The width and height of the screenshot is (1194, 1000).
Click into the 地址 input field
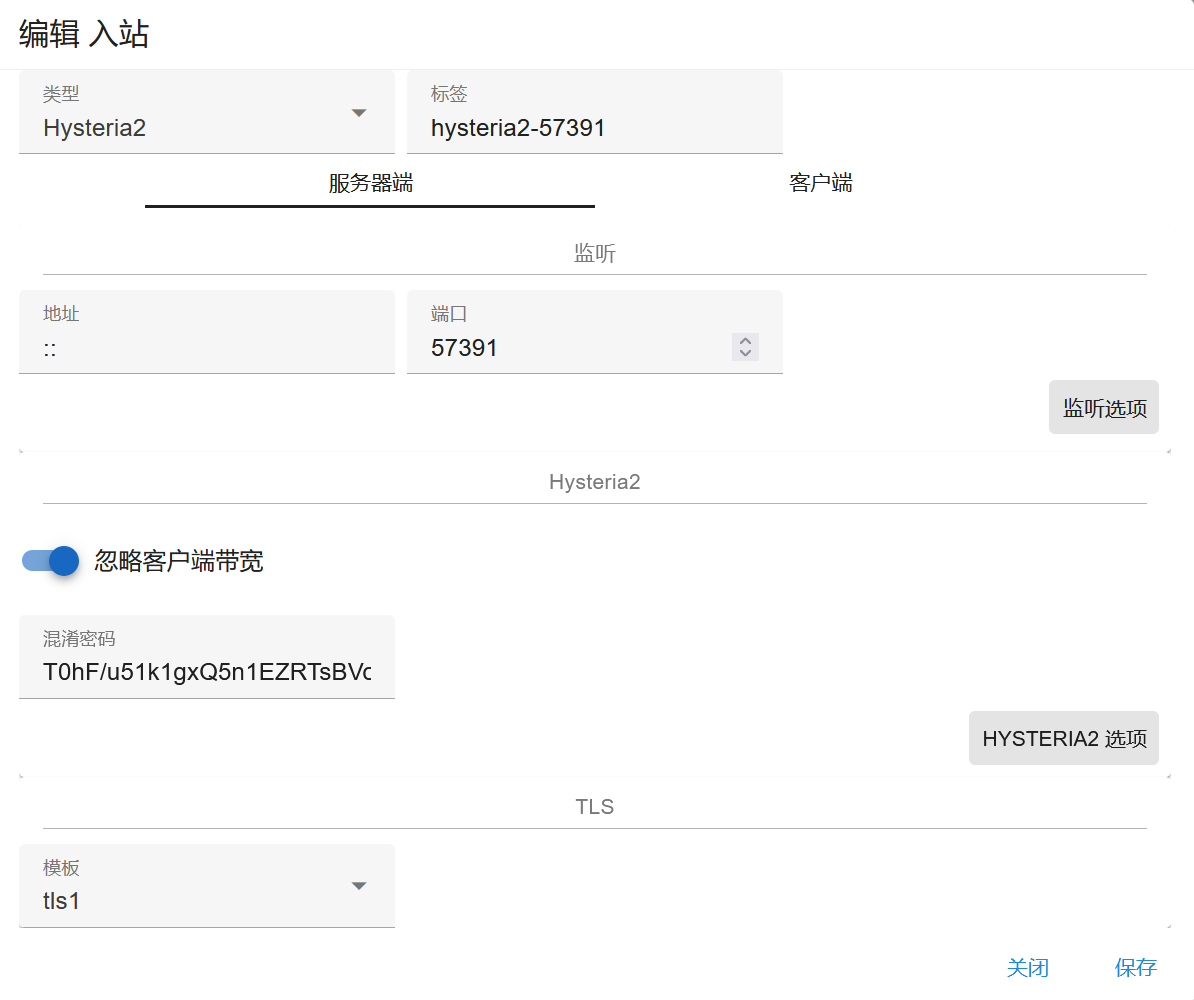[206, 348]
